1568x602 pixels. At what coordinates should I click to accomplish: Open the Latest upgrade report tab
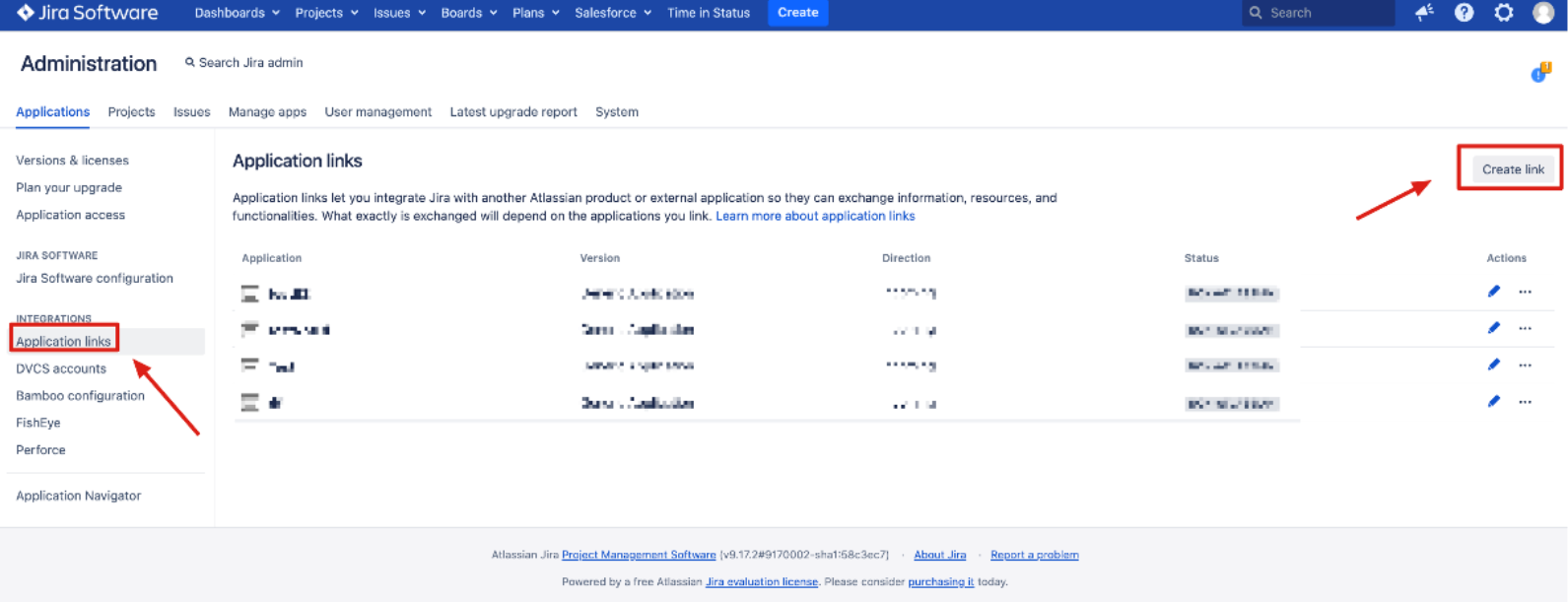(513, 112)
